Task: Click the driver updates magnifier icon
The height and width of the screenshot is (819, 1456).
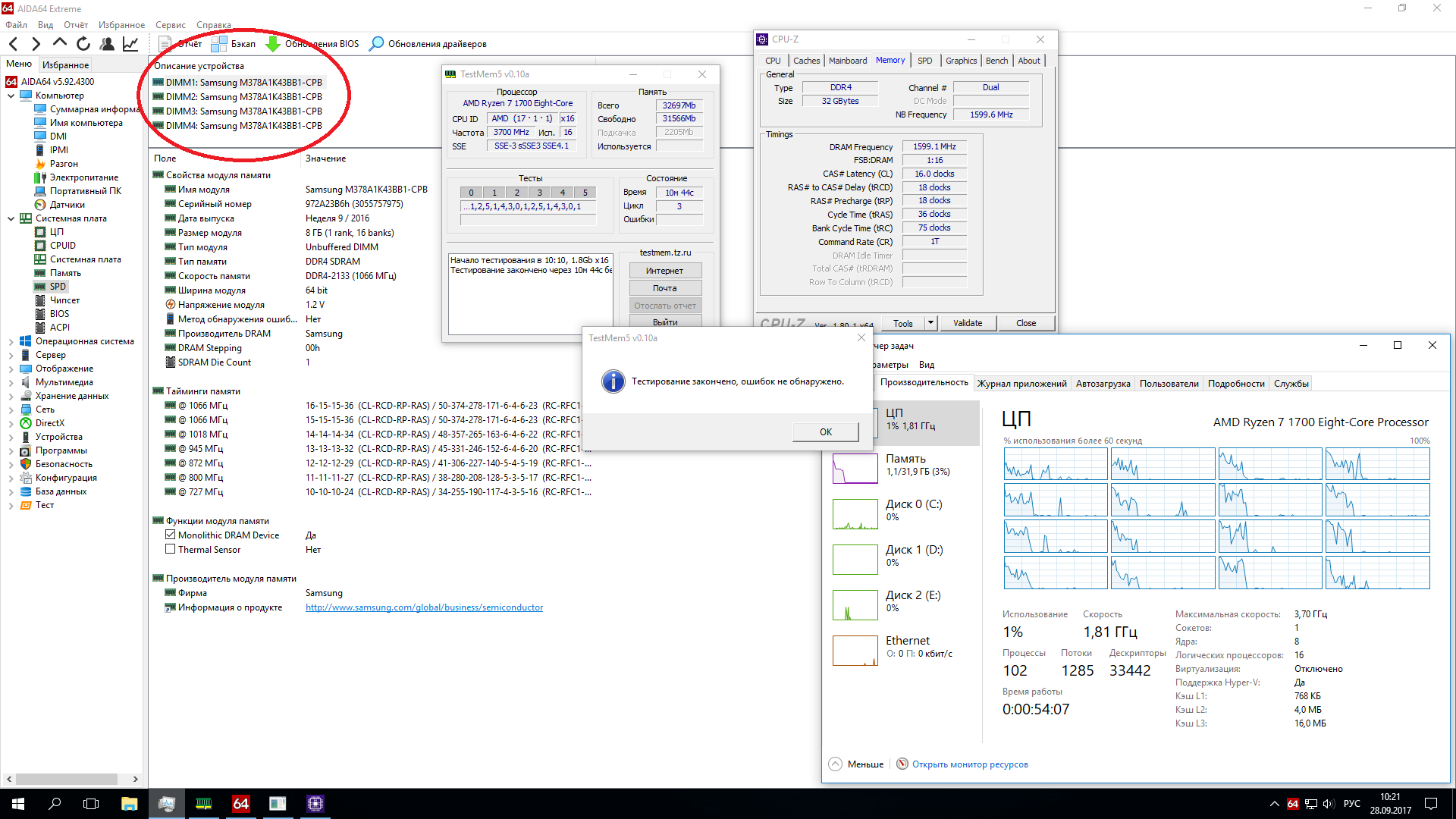Action: 376,44
